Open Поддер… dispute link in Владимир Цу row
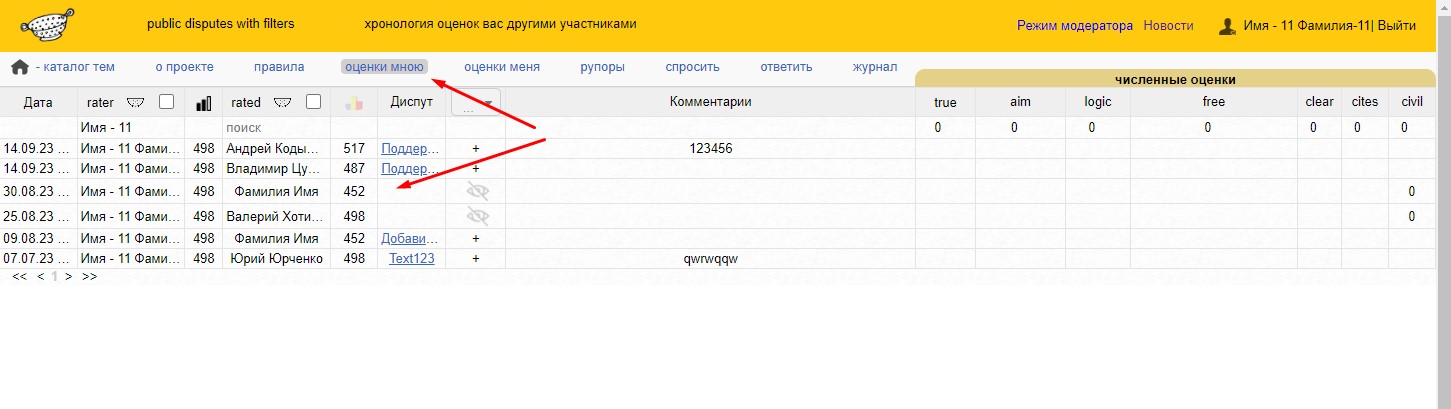The image size is (1451, 409). 410,168
